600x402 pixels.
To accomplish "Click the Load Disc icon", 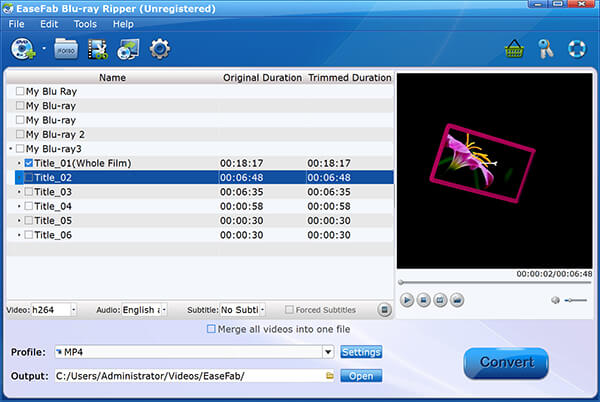I will 23,49.
